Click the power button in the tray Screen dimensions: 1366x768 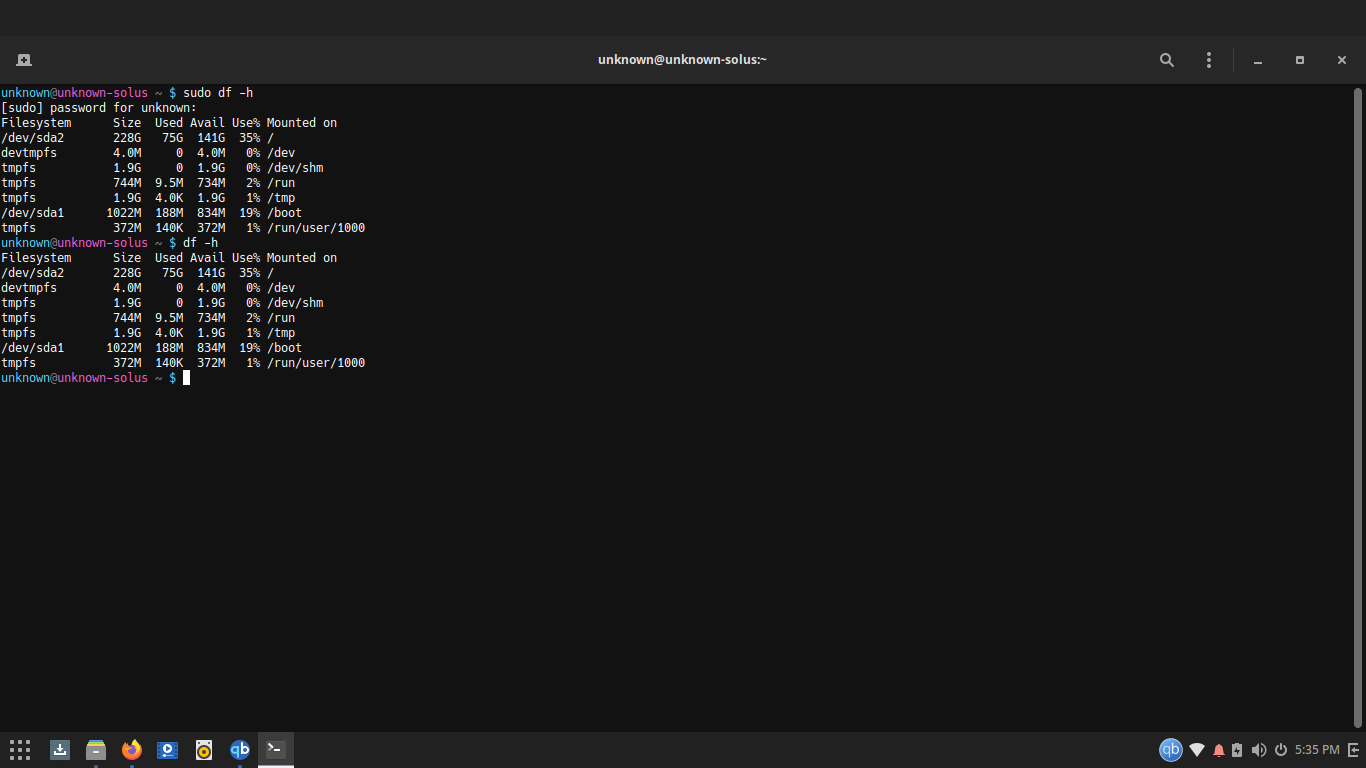[x=1280, y=750]
